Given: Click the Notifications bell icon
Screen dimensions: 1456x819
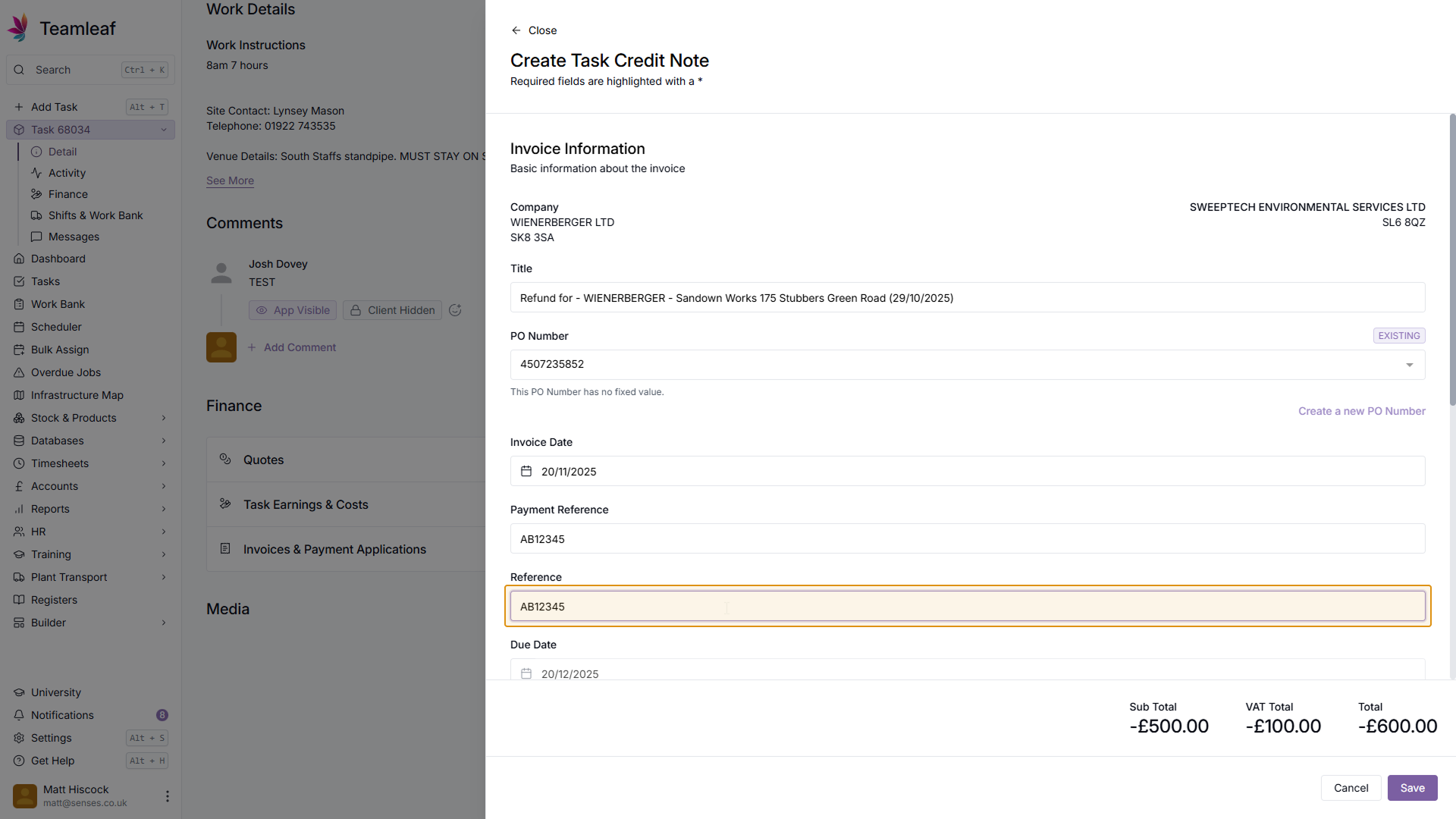Looking at the screenshot, I should click(x=19, y=715).
